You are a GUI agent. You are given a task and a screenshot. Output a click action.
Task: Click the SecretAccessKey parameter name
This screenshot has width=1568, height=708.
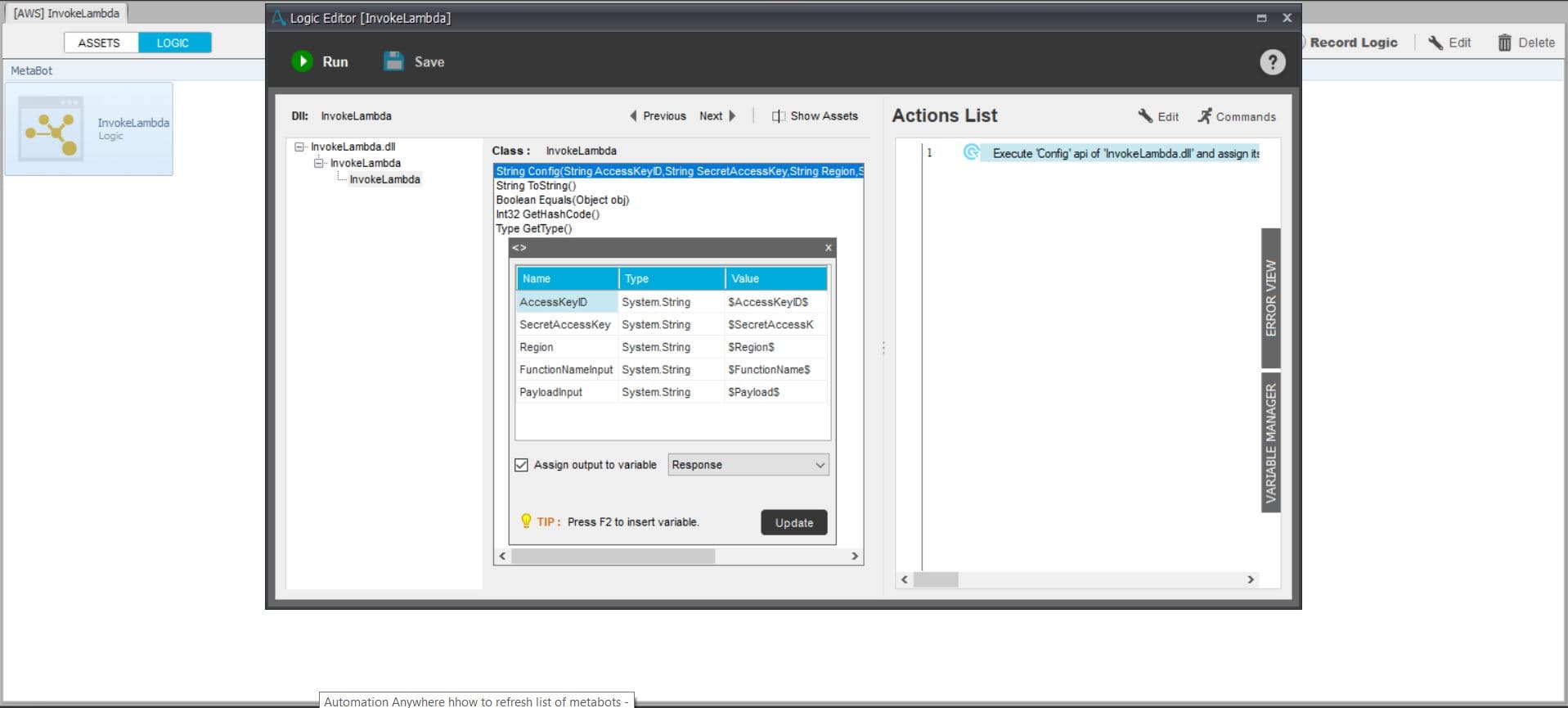(567, 325)
